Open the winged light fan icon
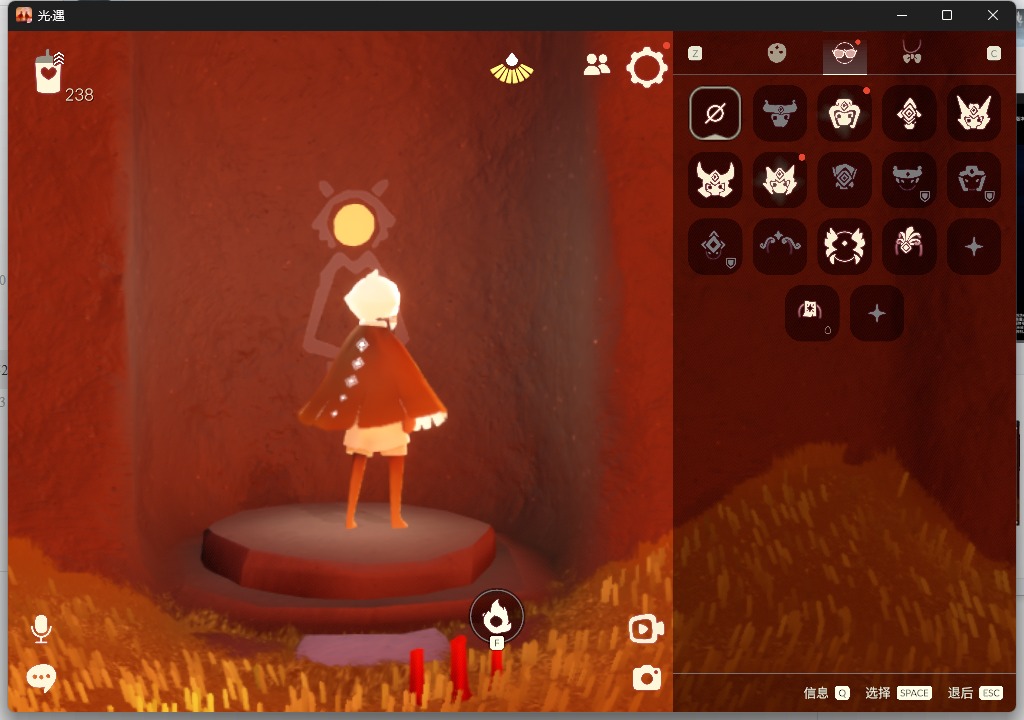The image size is (1024, 720). [x=511, y=69]
